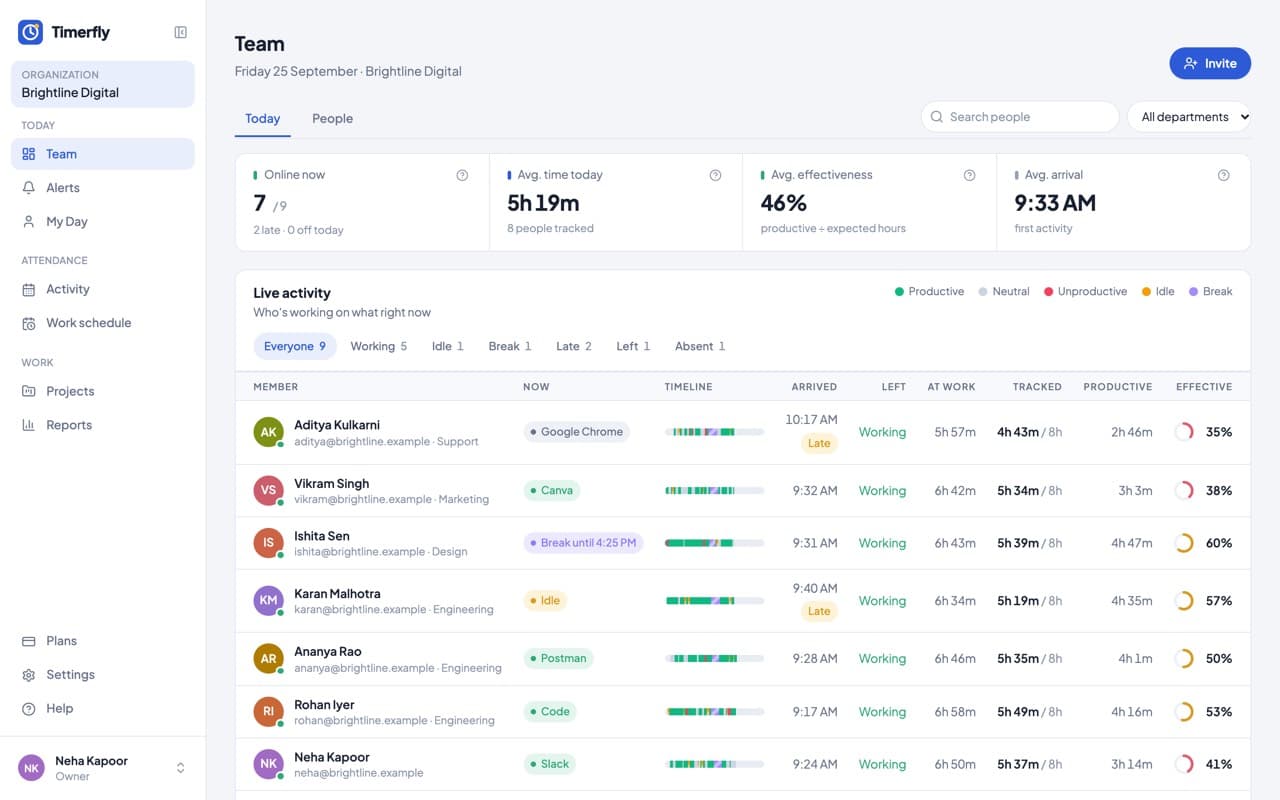The height and width of the screenshot is (800, 1280).
Task: Open Activity in sidebar
Action: pyautogui.click(x=103, y=289)
